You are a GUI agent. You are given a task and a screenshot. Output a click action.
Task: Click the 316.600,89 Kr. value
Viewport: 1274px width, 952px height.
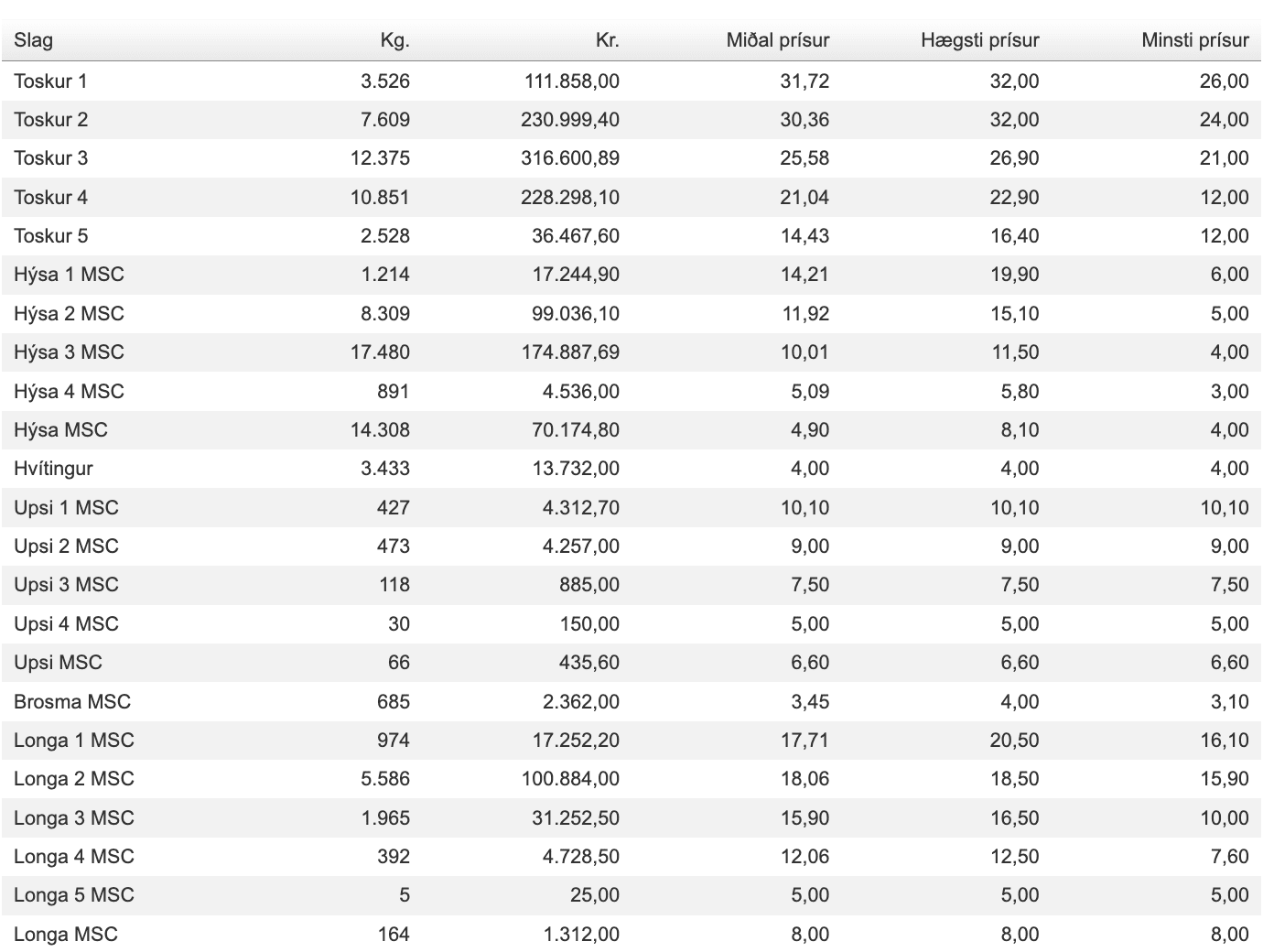(570, 158)
